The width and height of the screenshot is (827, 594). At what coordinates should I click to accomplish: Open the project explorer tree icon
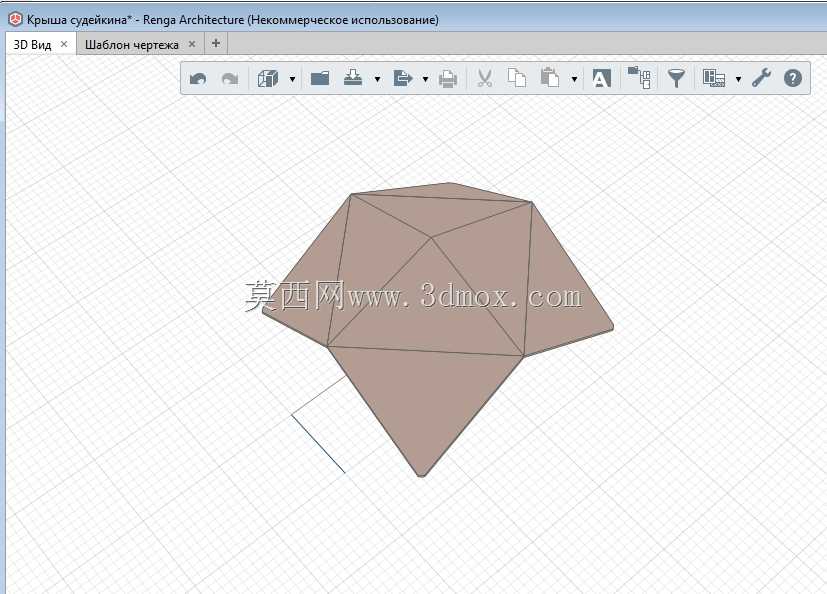point(639,78)
